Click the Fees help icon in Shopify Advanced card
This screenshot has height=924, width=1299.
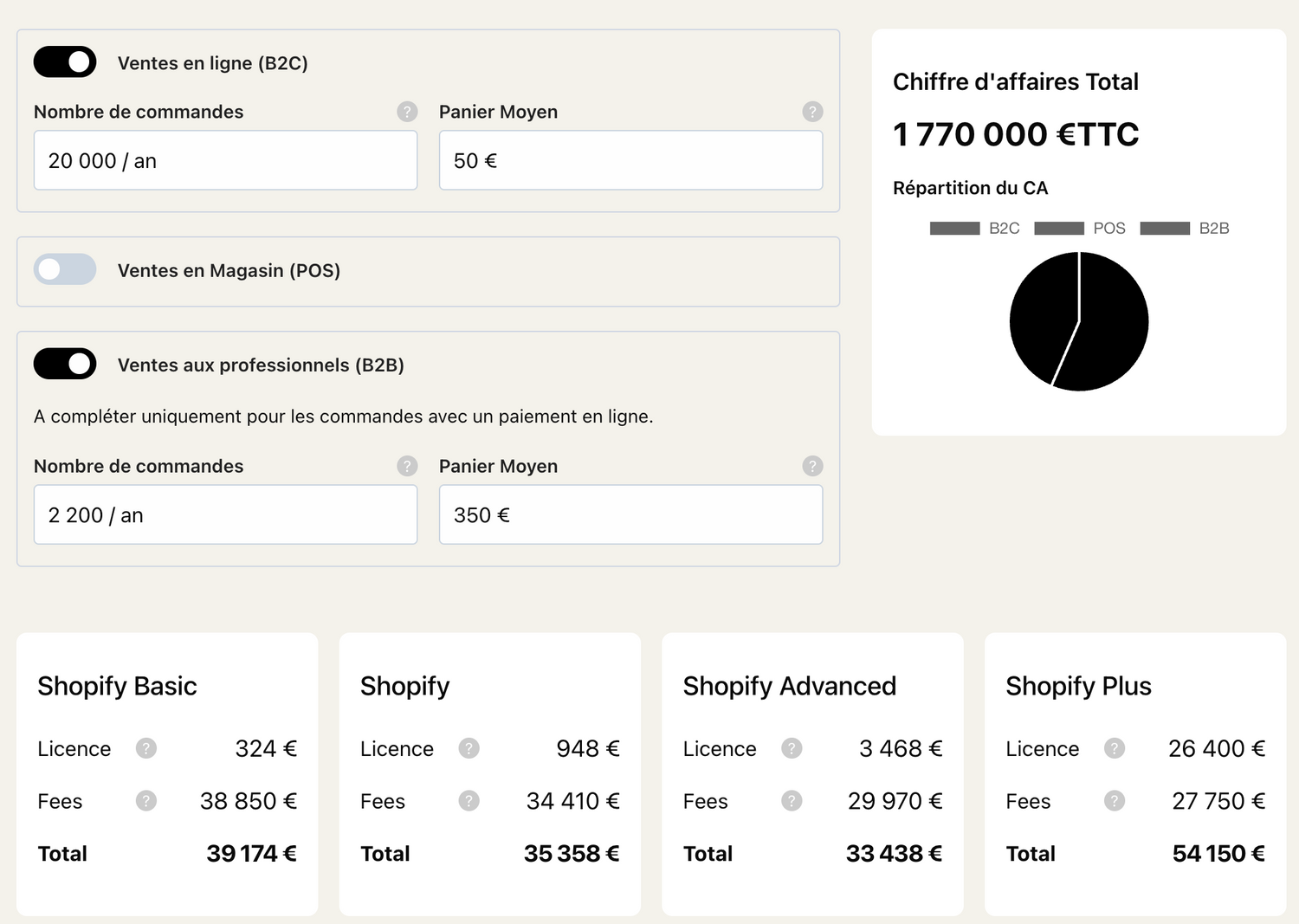(x=792, y=801)
